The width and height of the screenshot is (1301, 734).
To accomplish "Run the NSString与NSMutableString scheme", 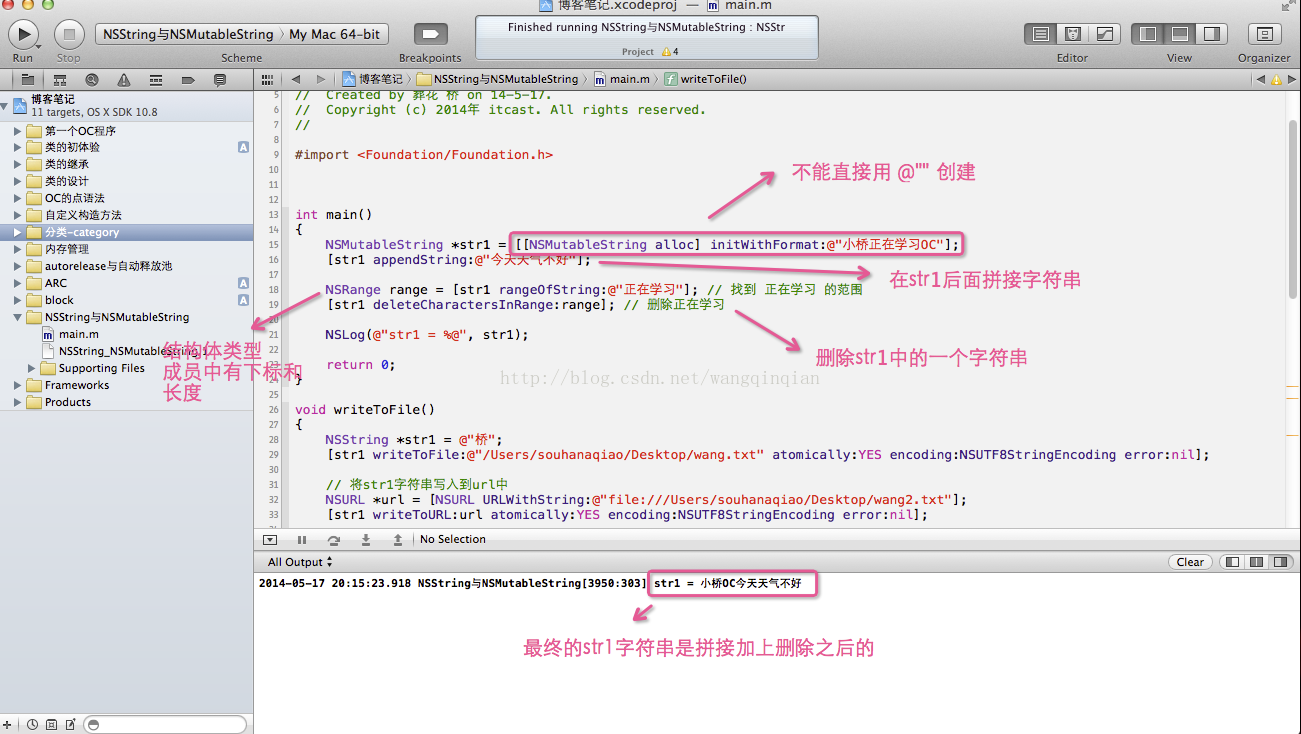I will tap(23, 34).
